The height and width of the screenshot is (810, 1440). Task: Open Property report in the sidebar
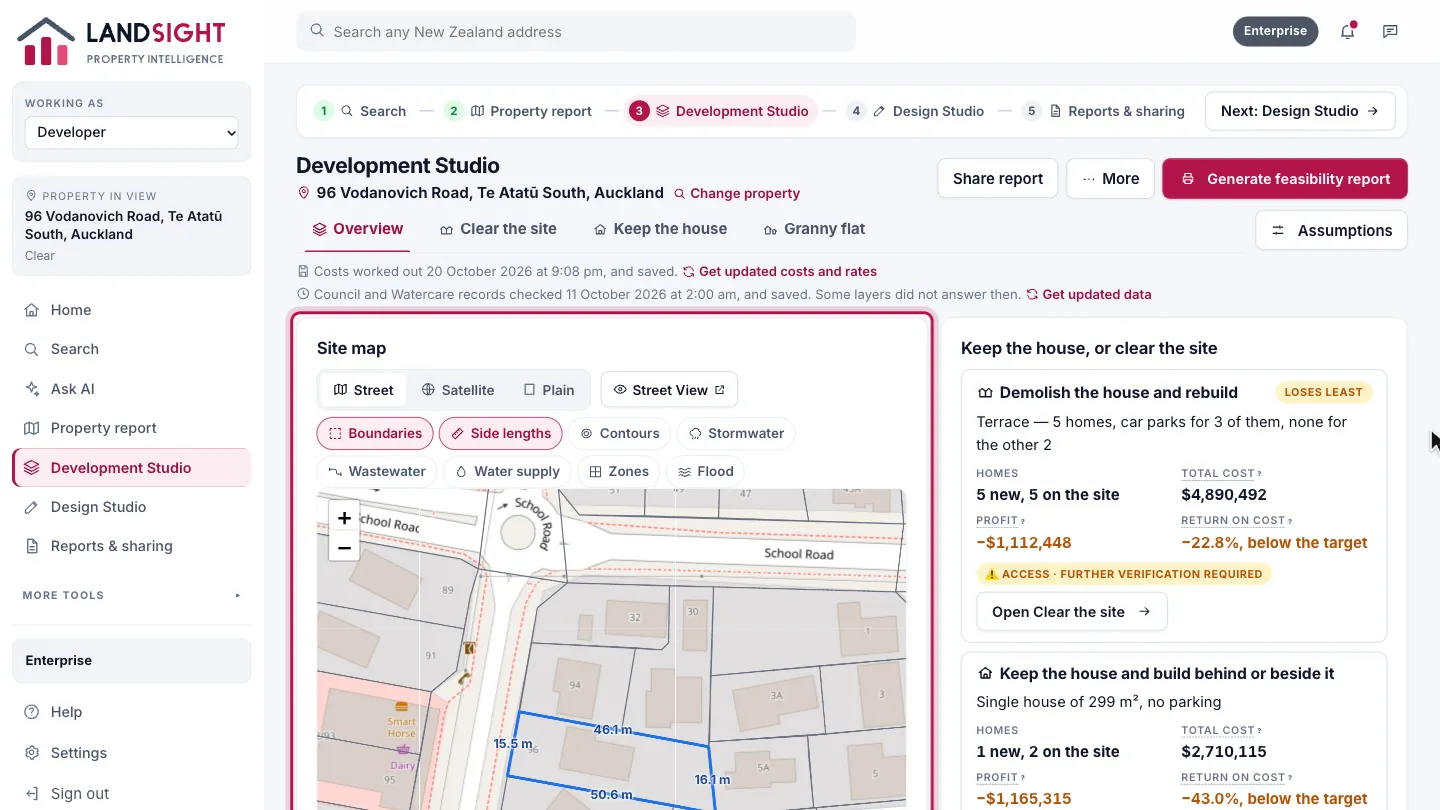click(x=131, y=428)
